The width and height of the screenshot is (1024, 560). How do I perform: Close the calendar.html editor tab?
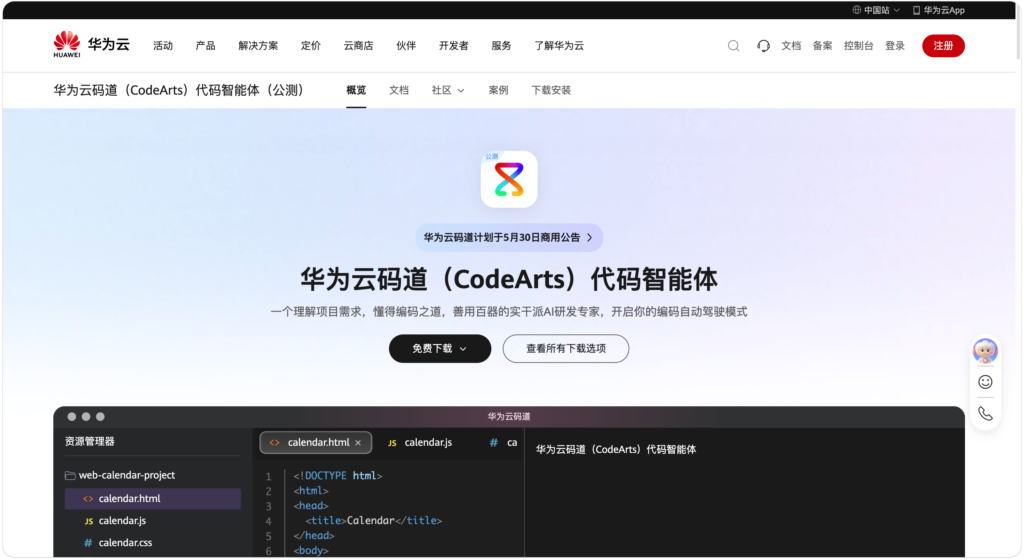click(x=358, y=443)
